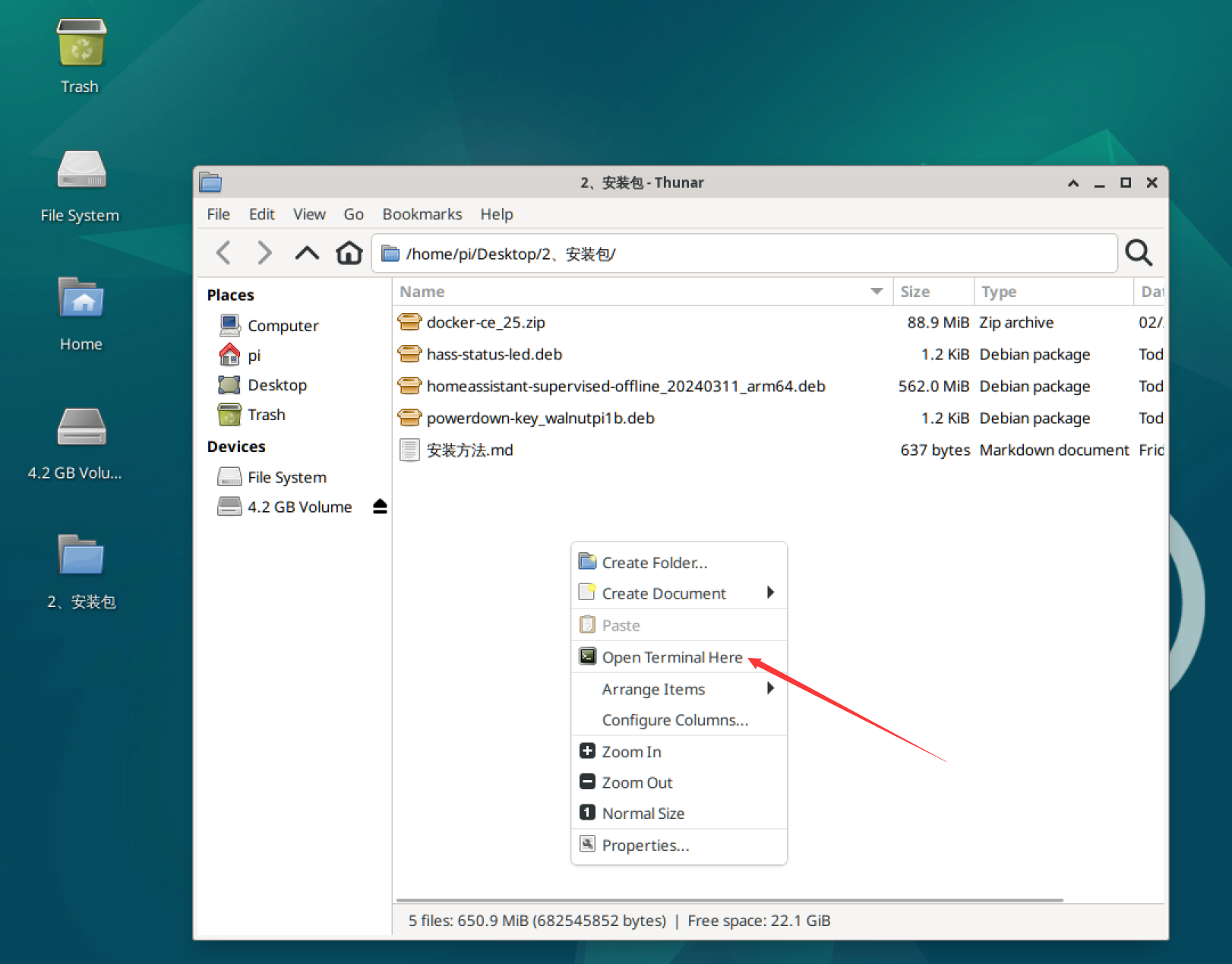The height and width of the screenshot is (964, 1232).
Task: Open the pi home place in the sidebar
Action: pos(254,356)
